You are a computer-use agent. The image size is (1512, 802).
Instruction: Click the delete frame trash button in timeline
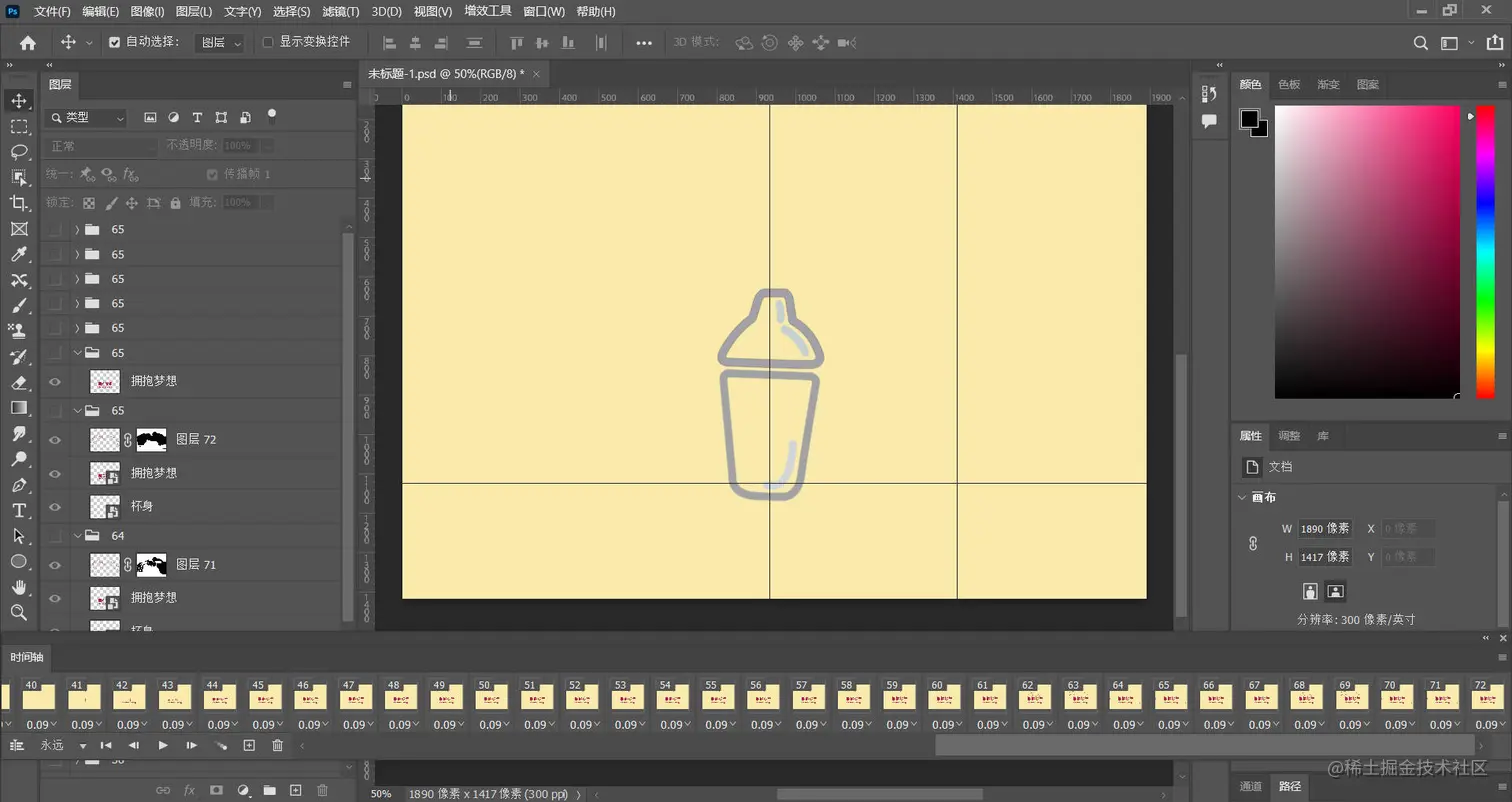(277, 745)
